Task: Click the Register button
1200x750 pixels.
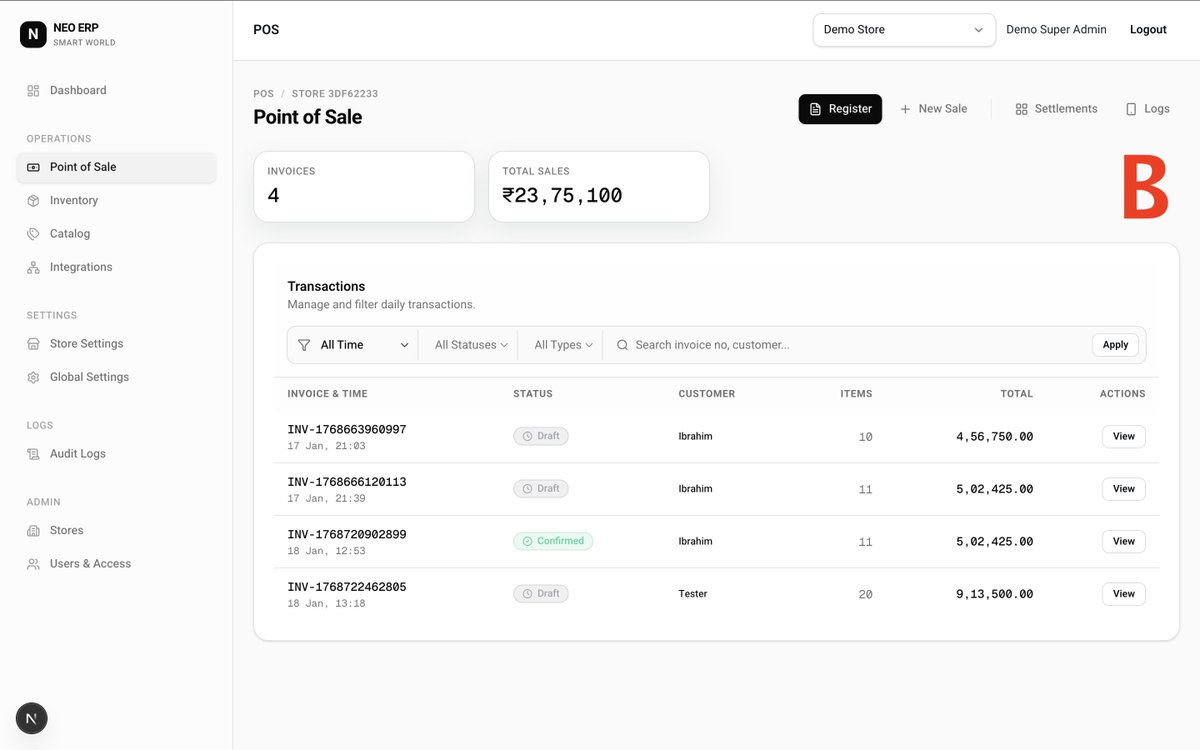Action: click(x=840, y=109)
